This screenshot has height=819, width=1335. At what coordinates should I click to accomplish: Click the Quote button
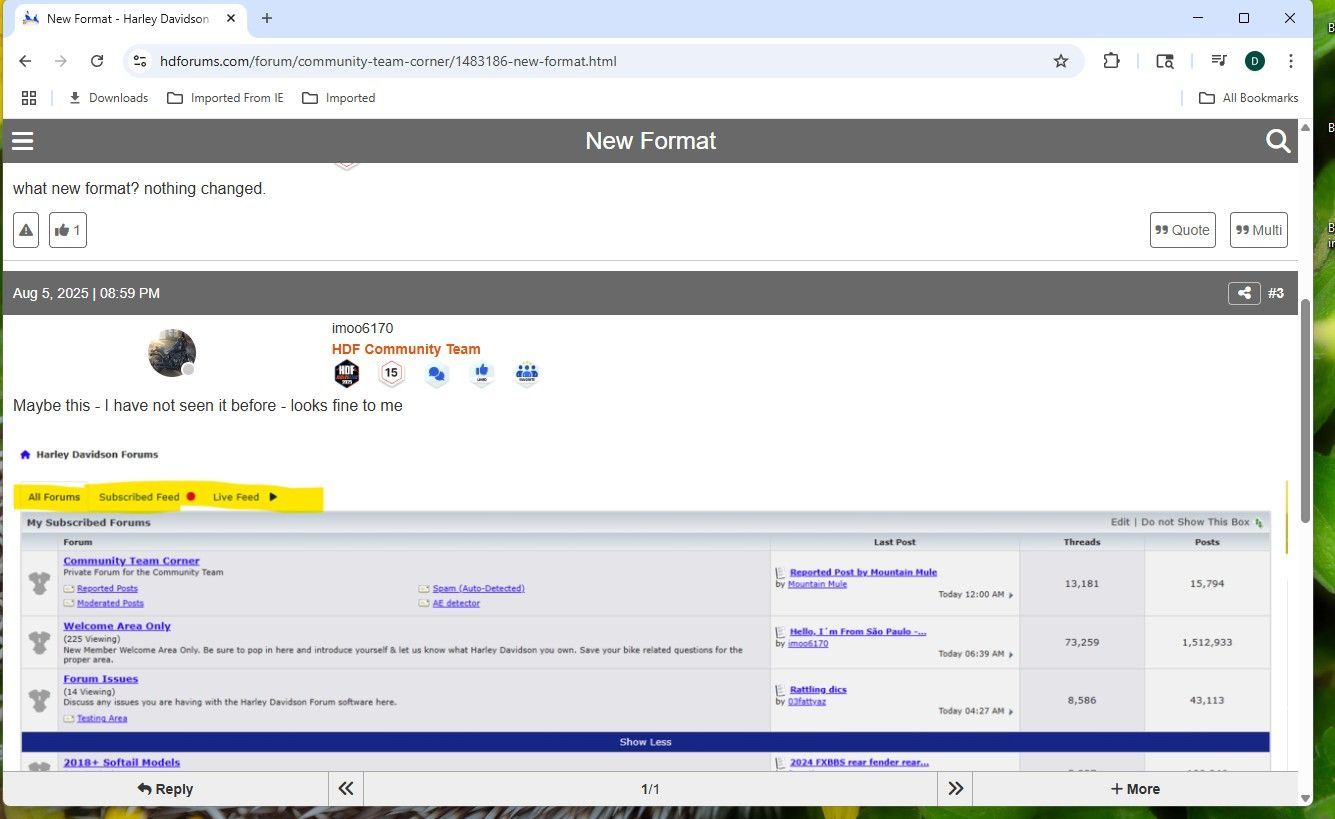(x=1182, y=230)
